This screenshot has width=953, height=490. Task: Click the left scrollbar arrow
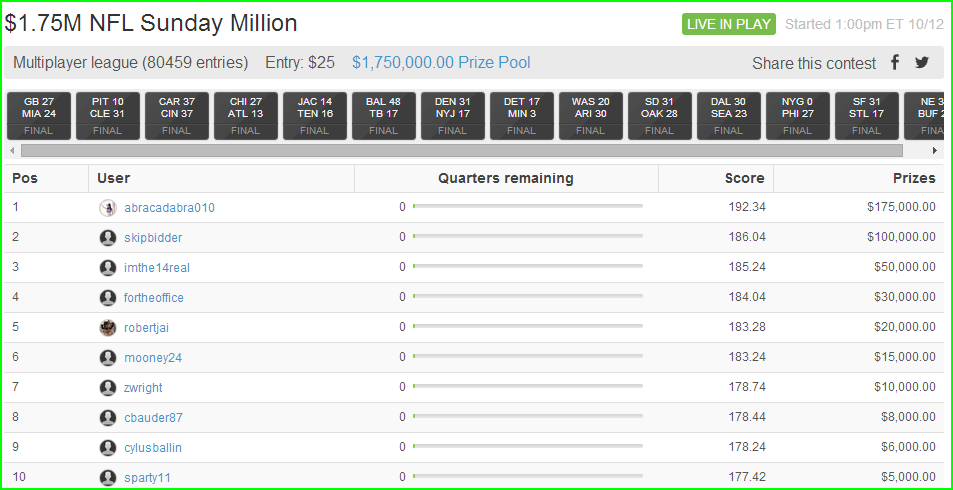coord(12,150)
